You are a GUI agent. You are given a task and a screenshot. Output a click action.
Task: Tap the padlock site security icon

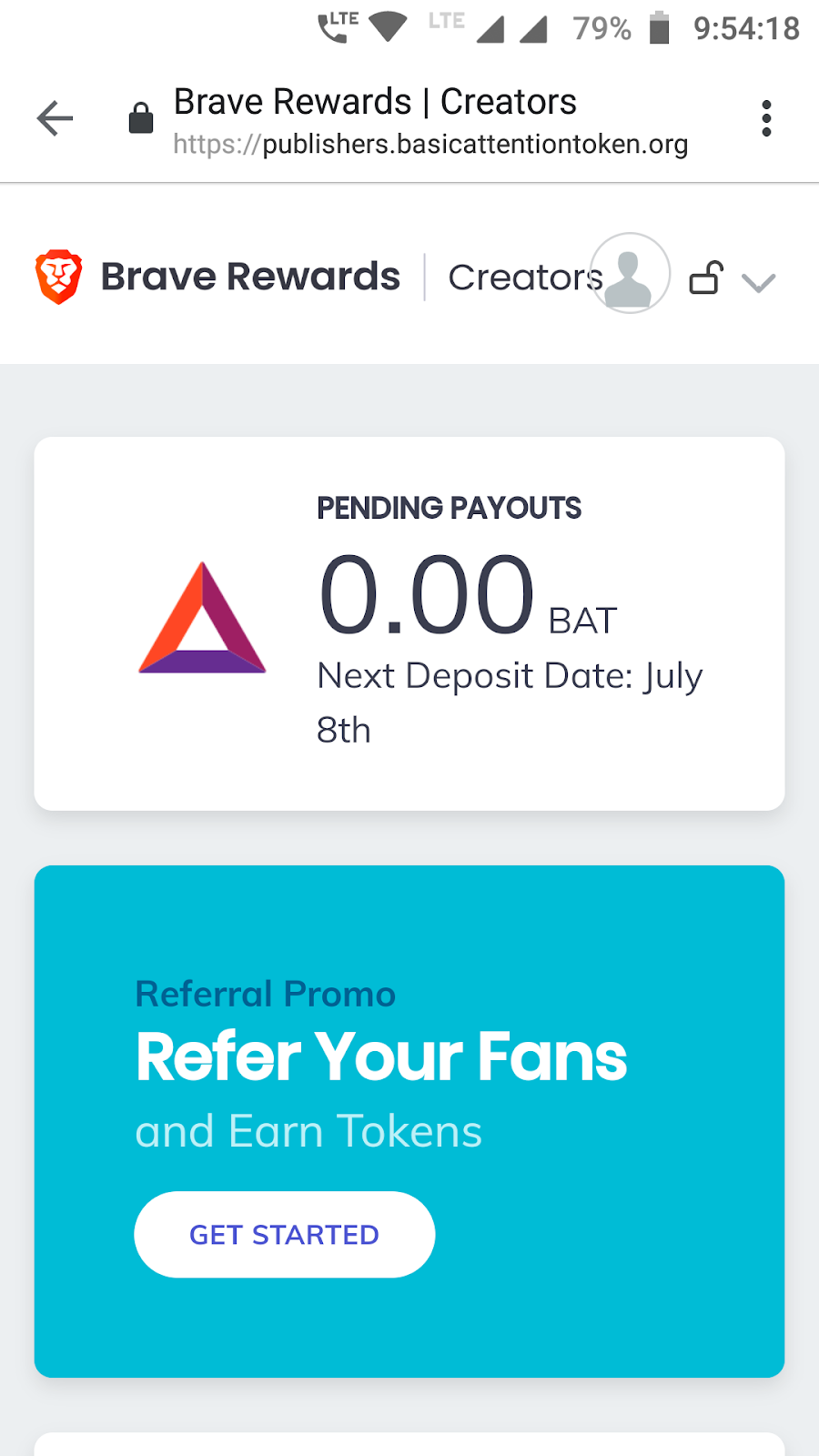pyautogui.click(x=141, y=118)
